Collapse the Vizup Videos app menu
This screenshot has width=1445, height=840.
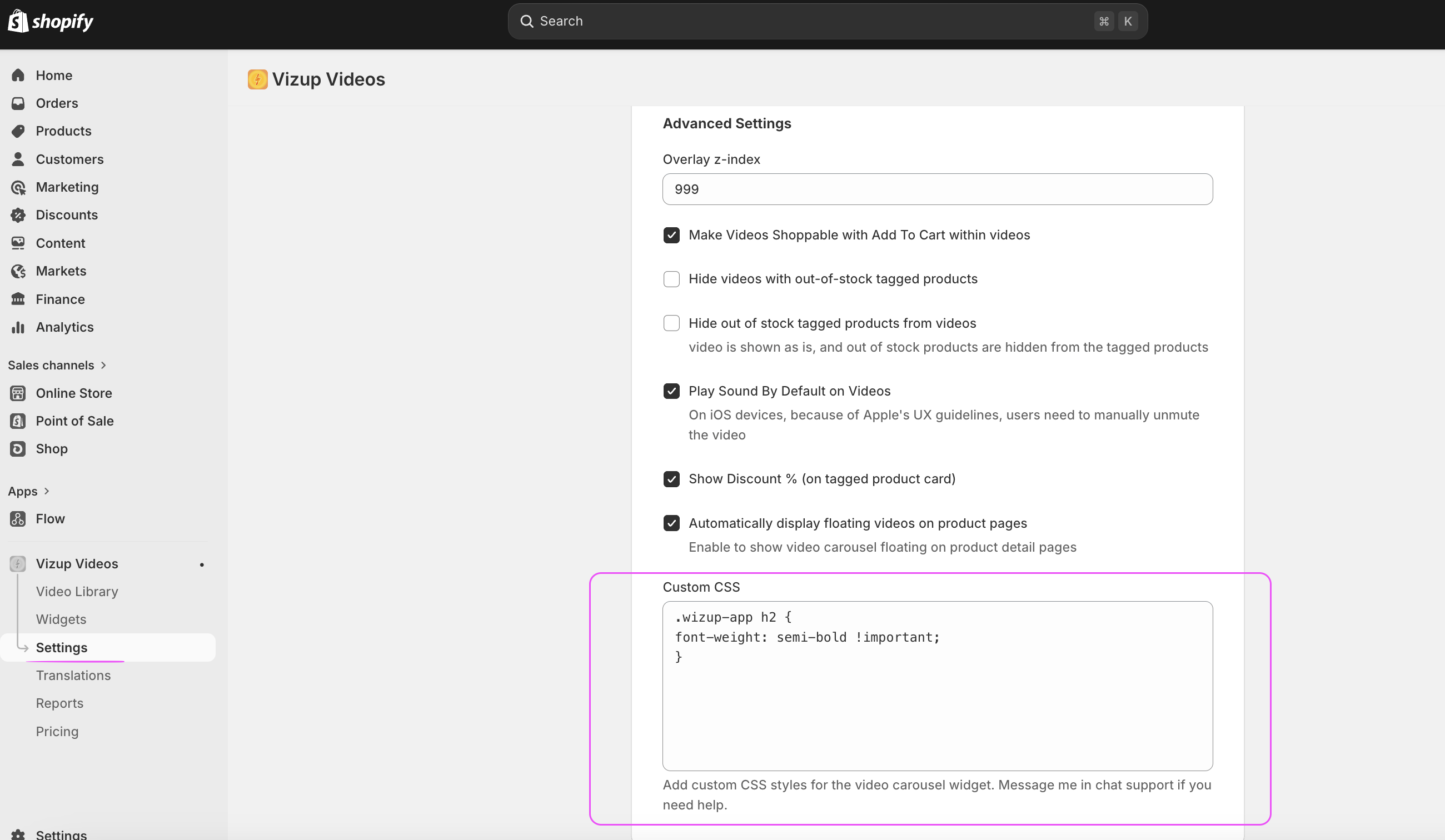point(77,563)
